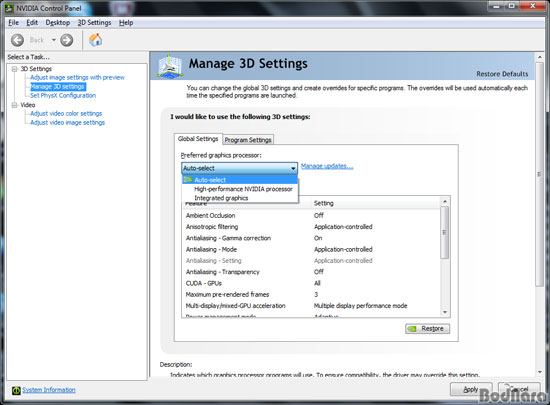Open Set PhysX Configuration task

(x=63, y=95)
